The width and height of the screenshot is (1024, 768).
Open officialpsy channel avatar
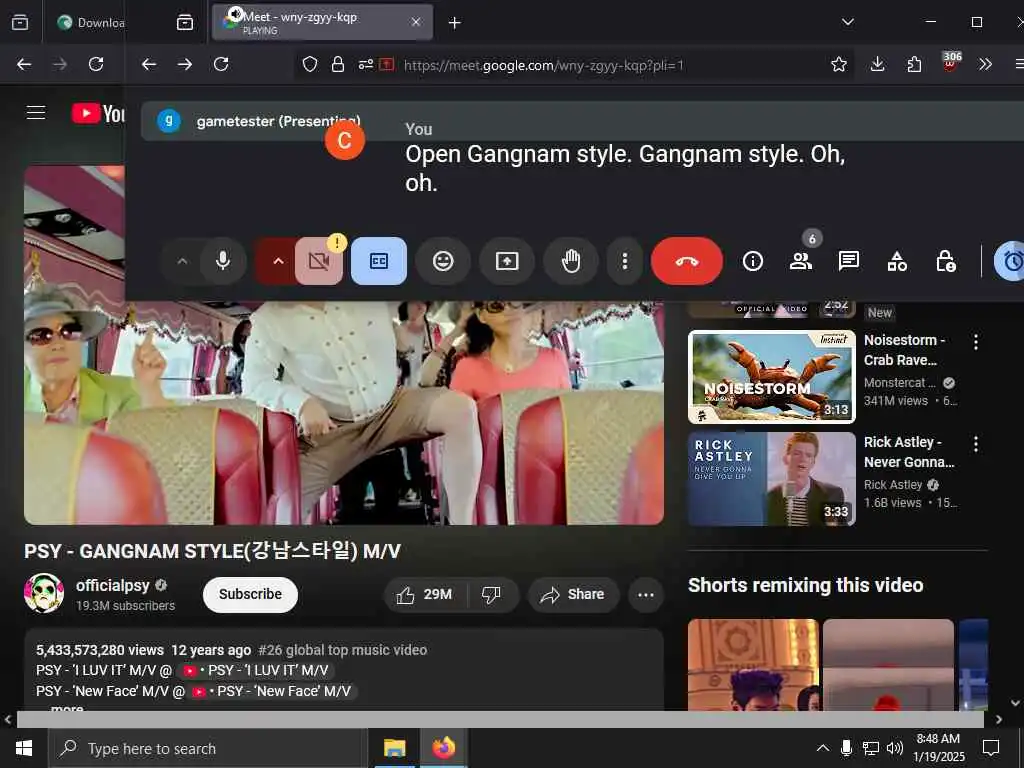[x=44, y=594]
